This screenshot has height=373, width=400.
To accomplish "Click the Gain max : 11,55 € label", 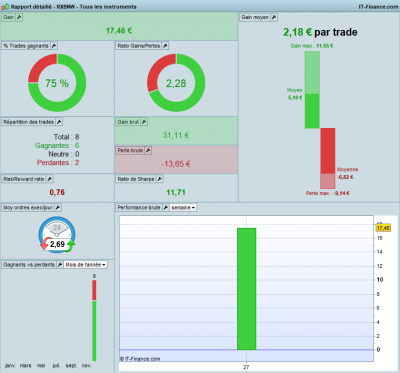I will click(x=312, y=46).
